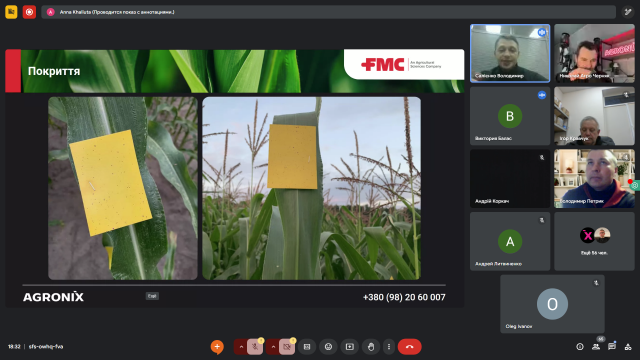Select the Андрей Литвиненко participant tile
This screenshot has width=640, height=360.
coord(510,241)
